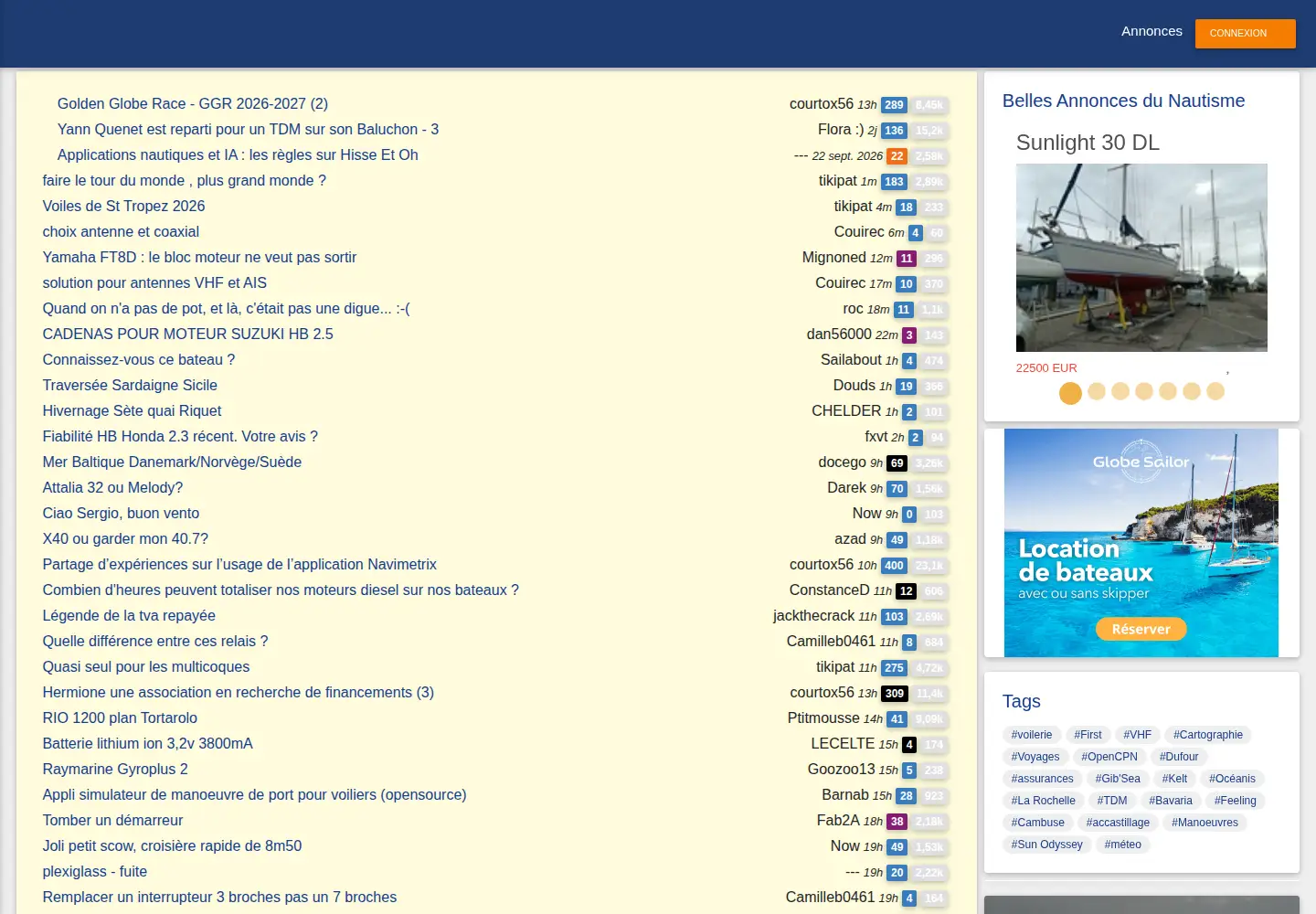Open the Belles Annonces du Nautisme heading link

point(1123,101)
